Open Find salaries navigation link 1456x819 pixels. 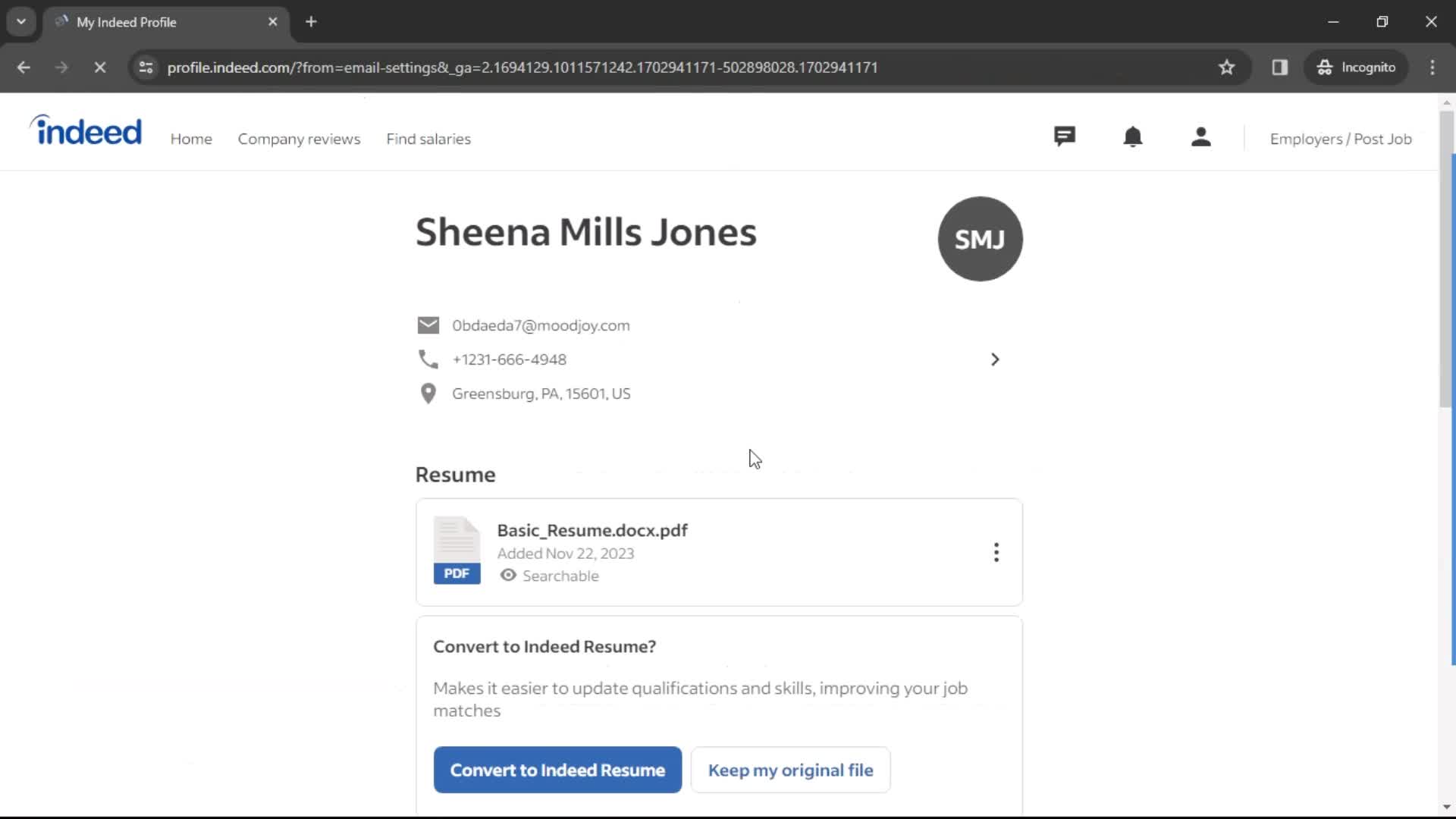429,138
